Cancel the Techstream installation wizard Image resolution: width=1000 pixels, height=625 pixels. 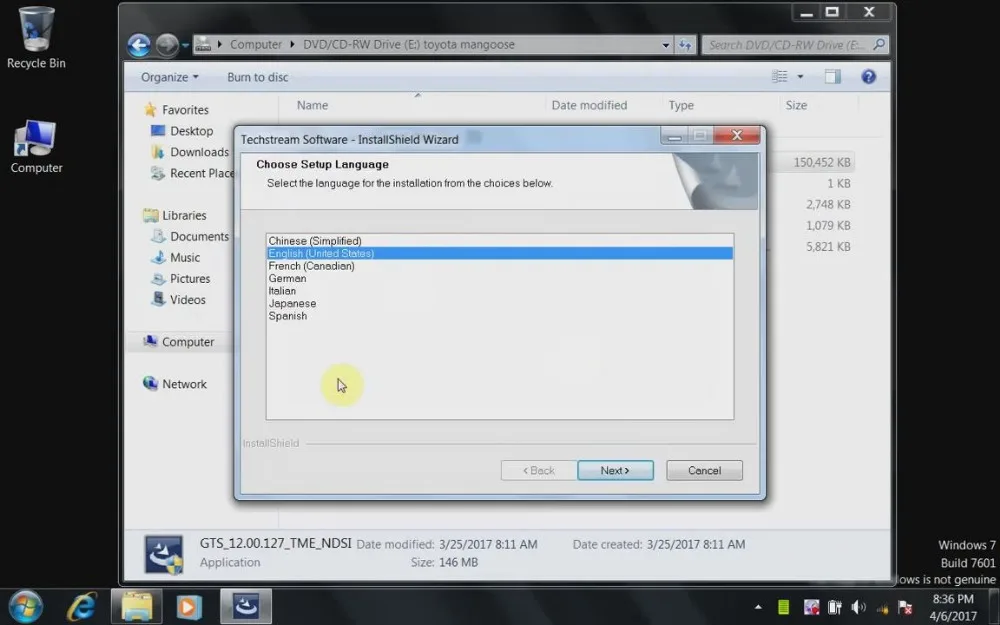pos(704,470)
